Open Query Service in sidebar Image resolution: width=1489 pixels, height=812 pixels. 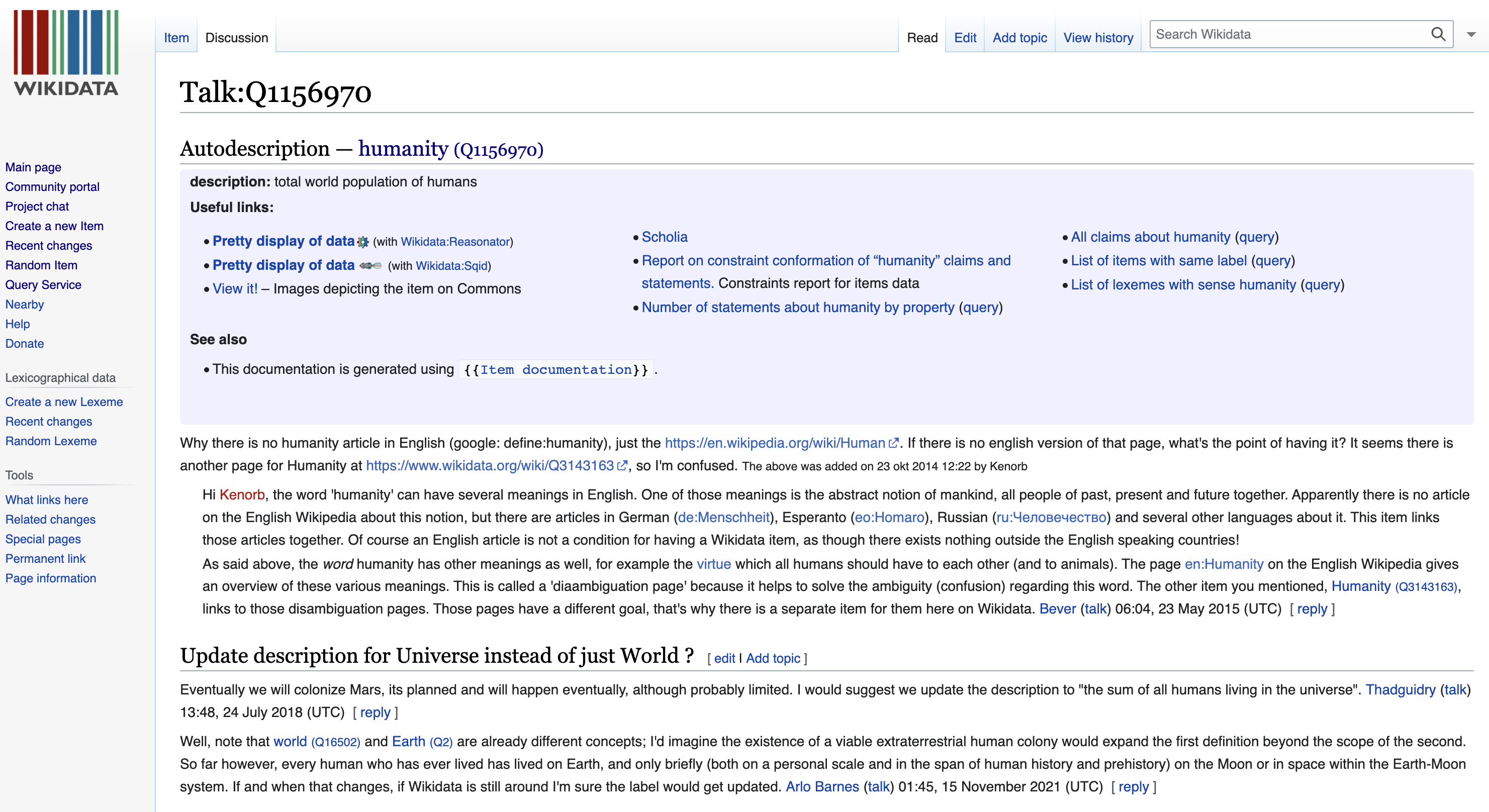pyautogui.click(x=43, y=284)
